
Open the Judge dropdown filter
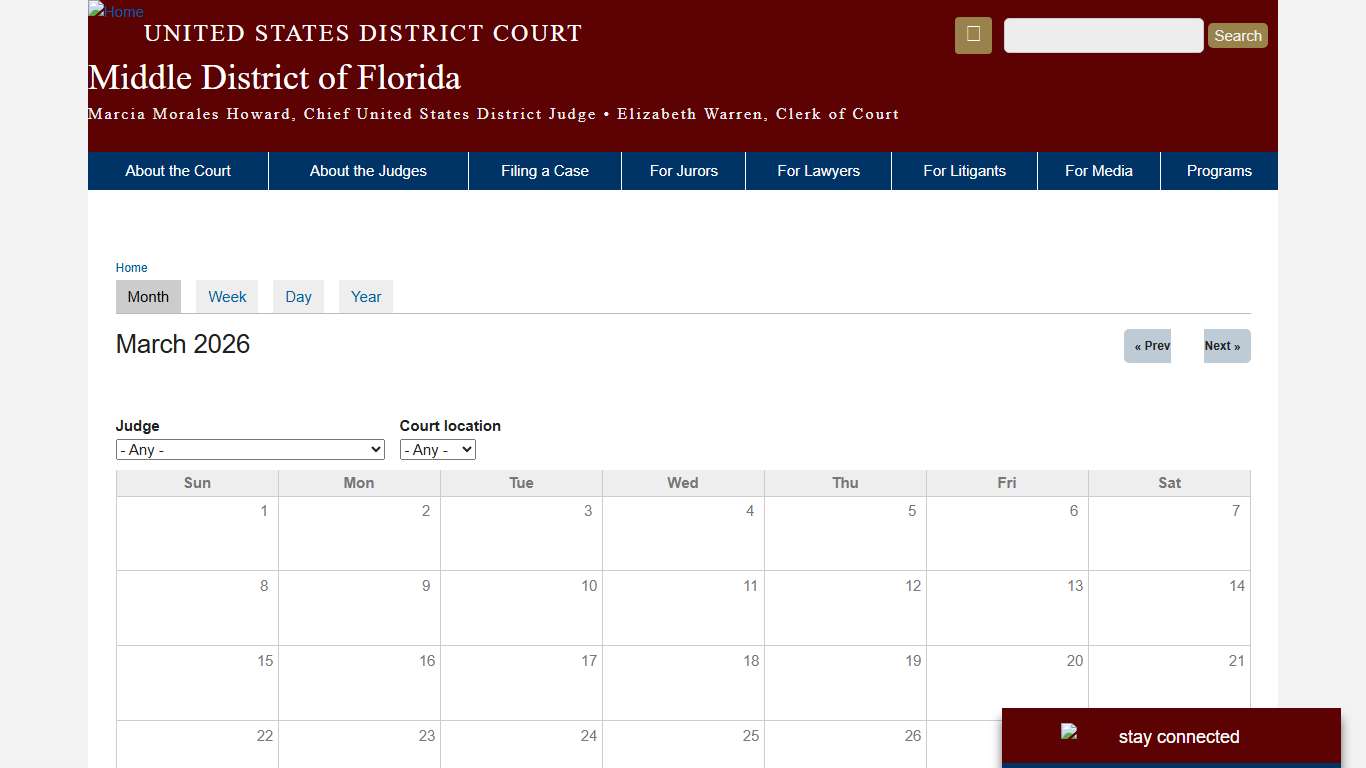(x=249, y=449)
